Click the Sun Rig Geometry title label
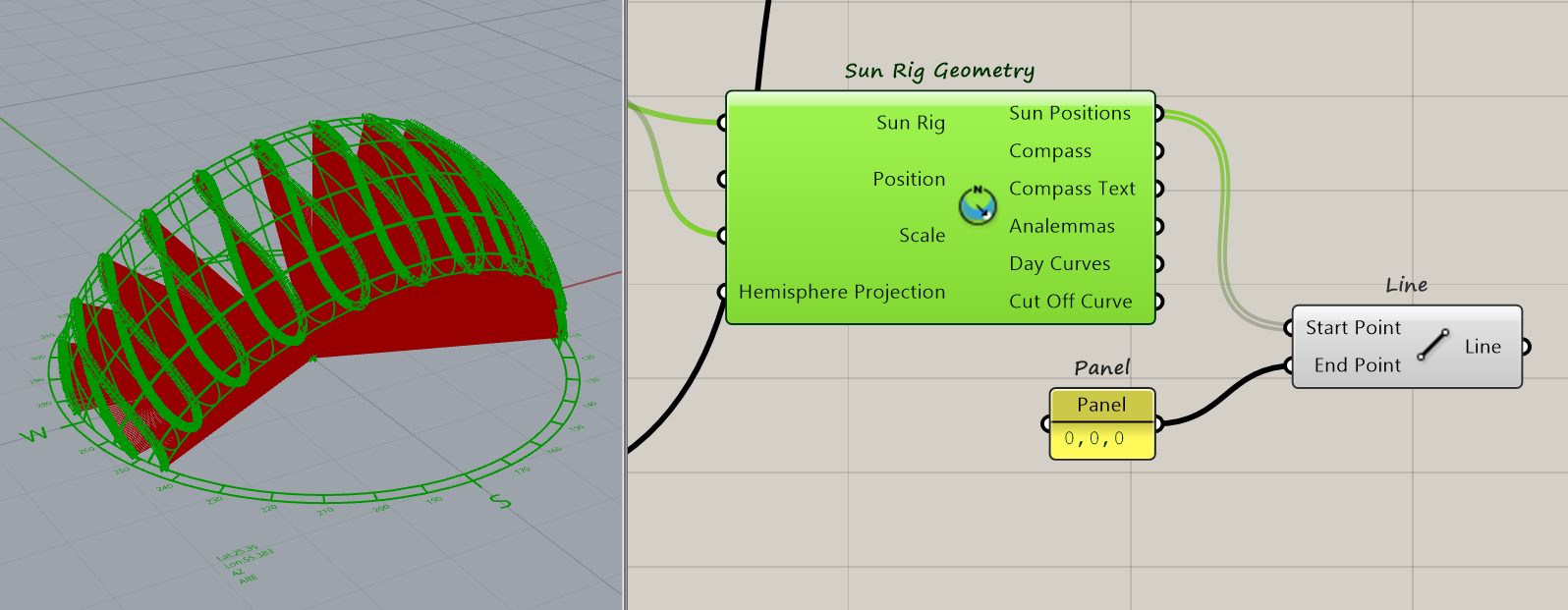The width and height of the screenshot is (1568, 610). click(x=939, y=71)
